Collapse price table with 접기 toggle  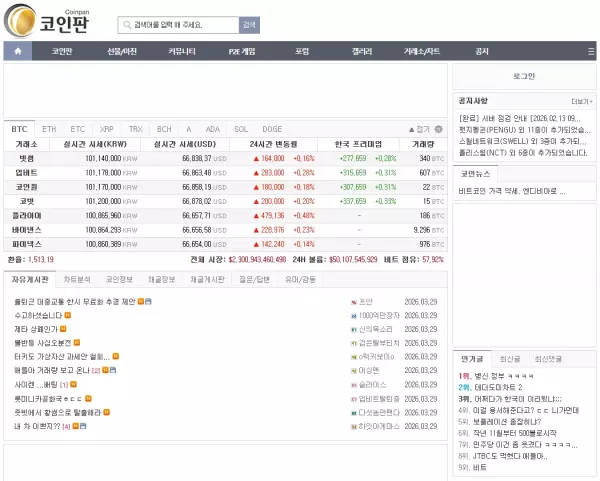419,129
